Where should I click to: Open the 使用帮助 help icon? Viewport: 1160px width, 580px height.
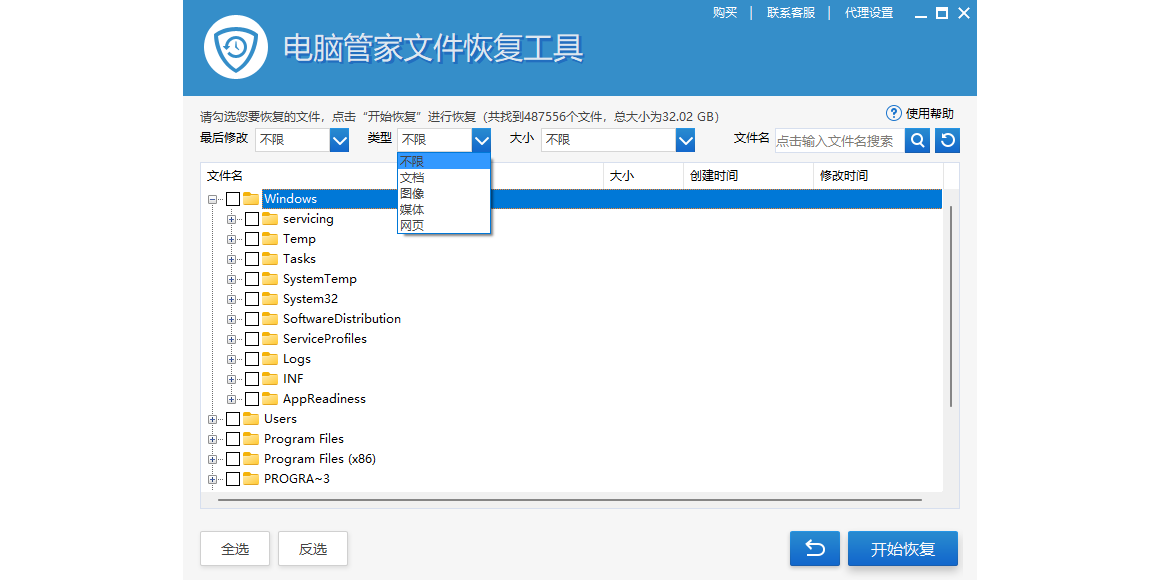pos(894,114)
